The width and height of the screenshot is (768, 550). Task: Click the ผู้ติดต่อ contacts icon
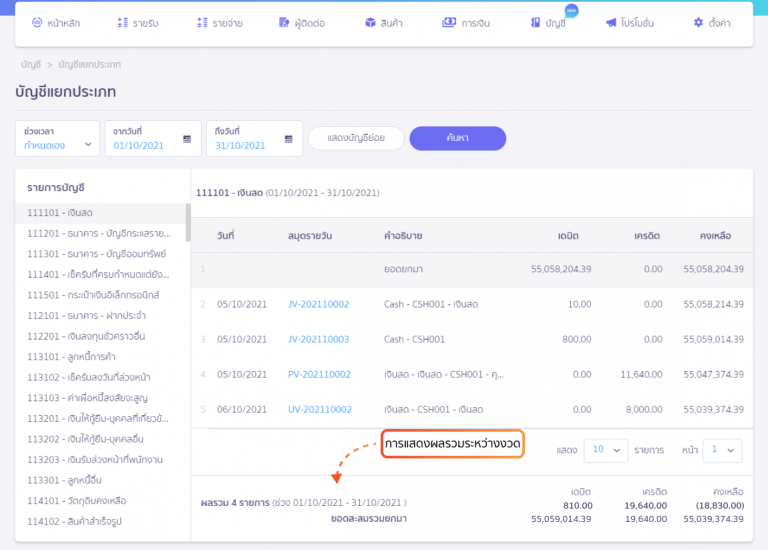[284, 23]
